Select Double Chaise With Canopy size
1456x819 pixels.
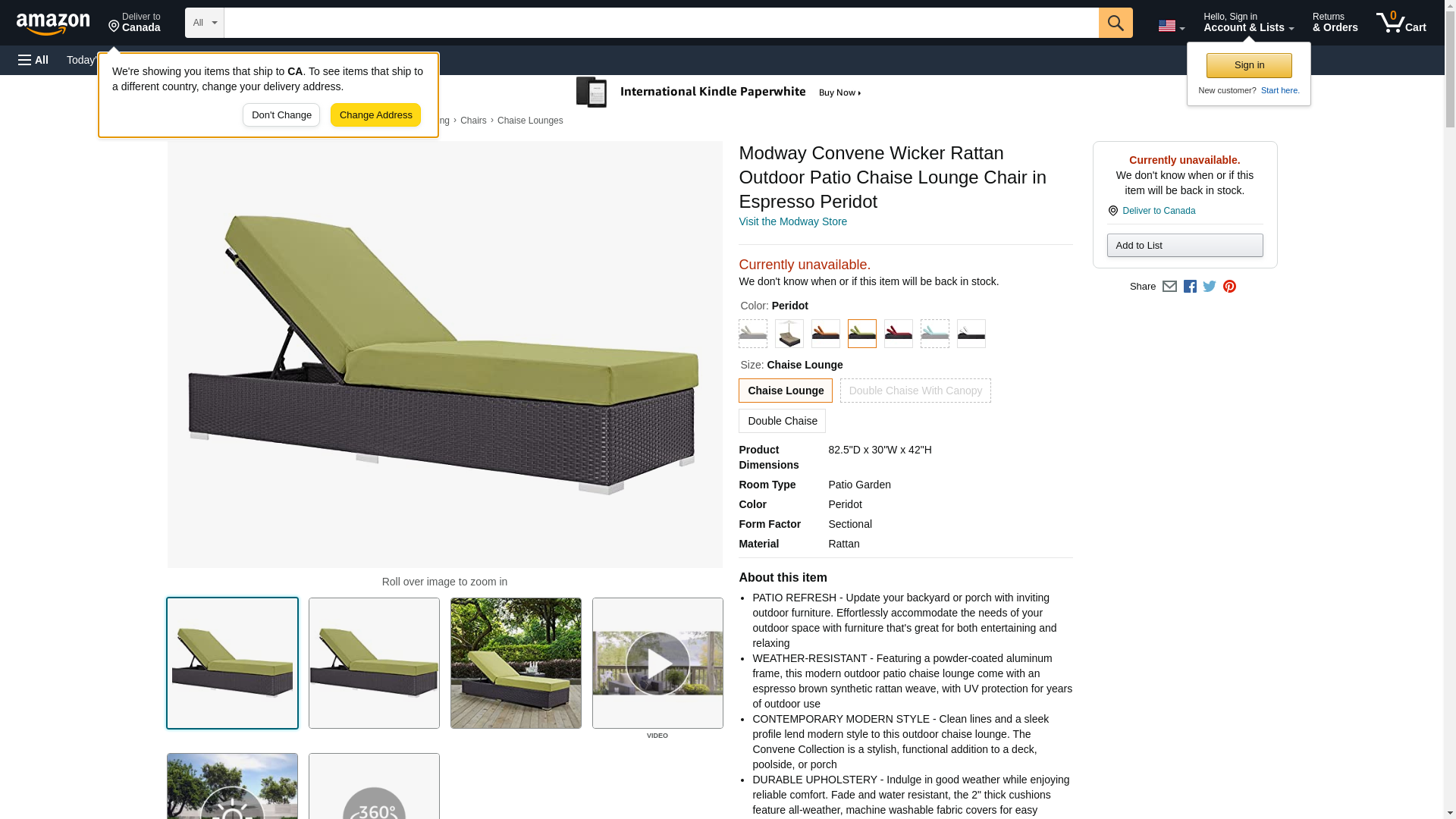tap(915, 391)
